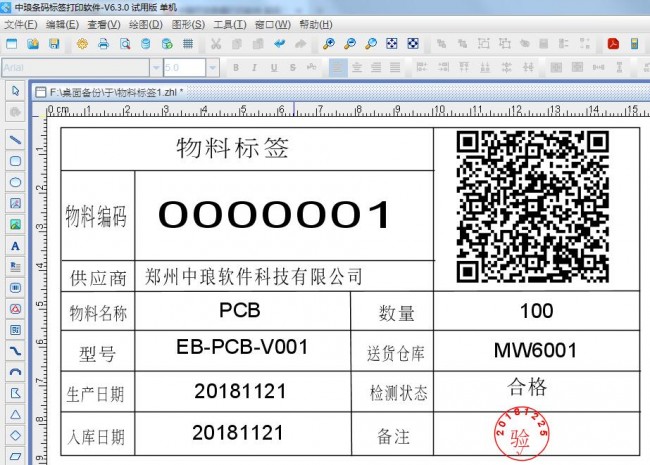Select the 1D barcode tool
This screenshot has height=465, width=650.
[x=15, y=288]
